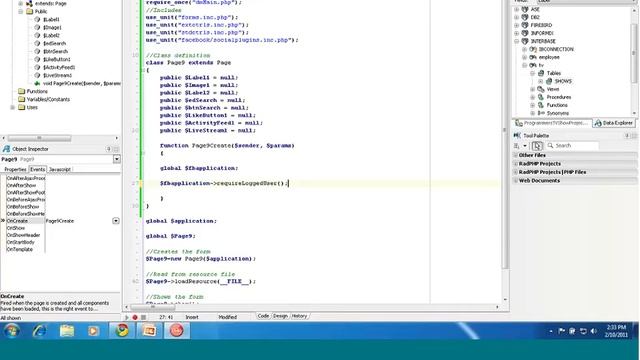The width and height of the screenshot is (640, 360).
Task: Collapse the Public folder in structure tree
Action: [x=20, y=11]
